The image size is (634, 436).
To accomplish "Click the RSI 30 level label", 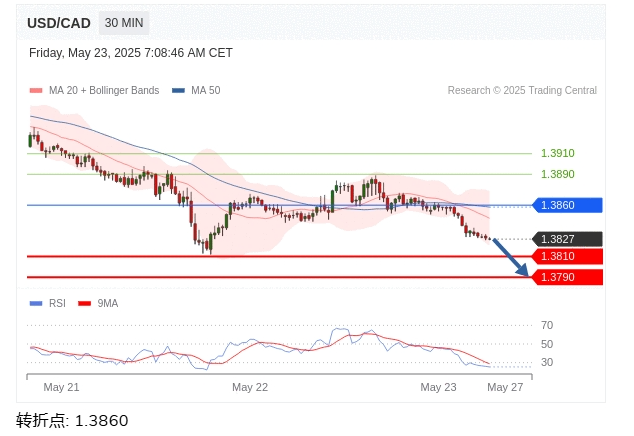I will click(547, 362).
